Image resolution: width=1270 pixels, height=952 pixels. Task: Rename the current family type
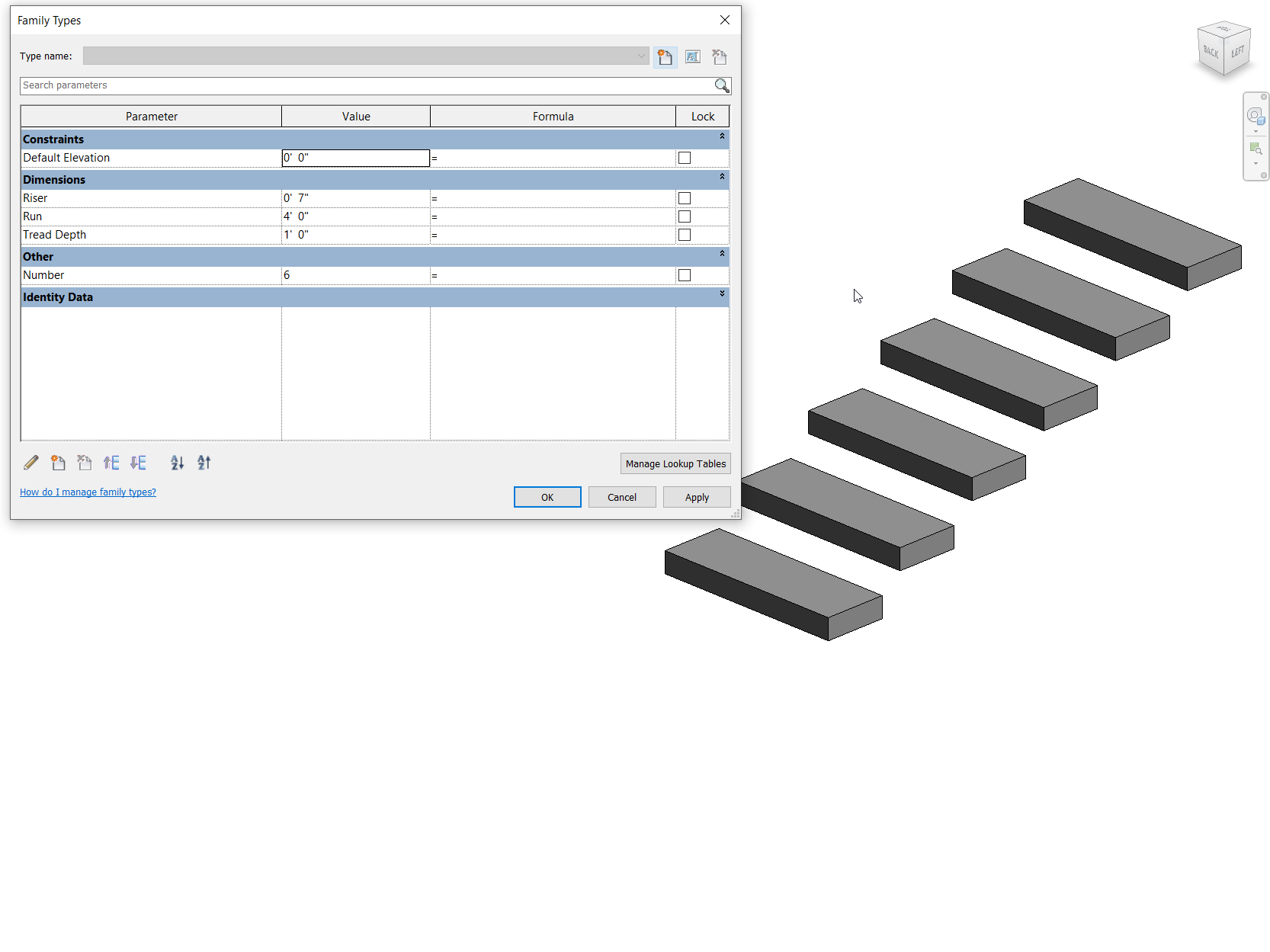pyautogui.click(x=692, y=56)
